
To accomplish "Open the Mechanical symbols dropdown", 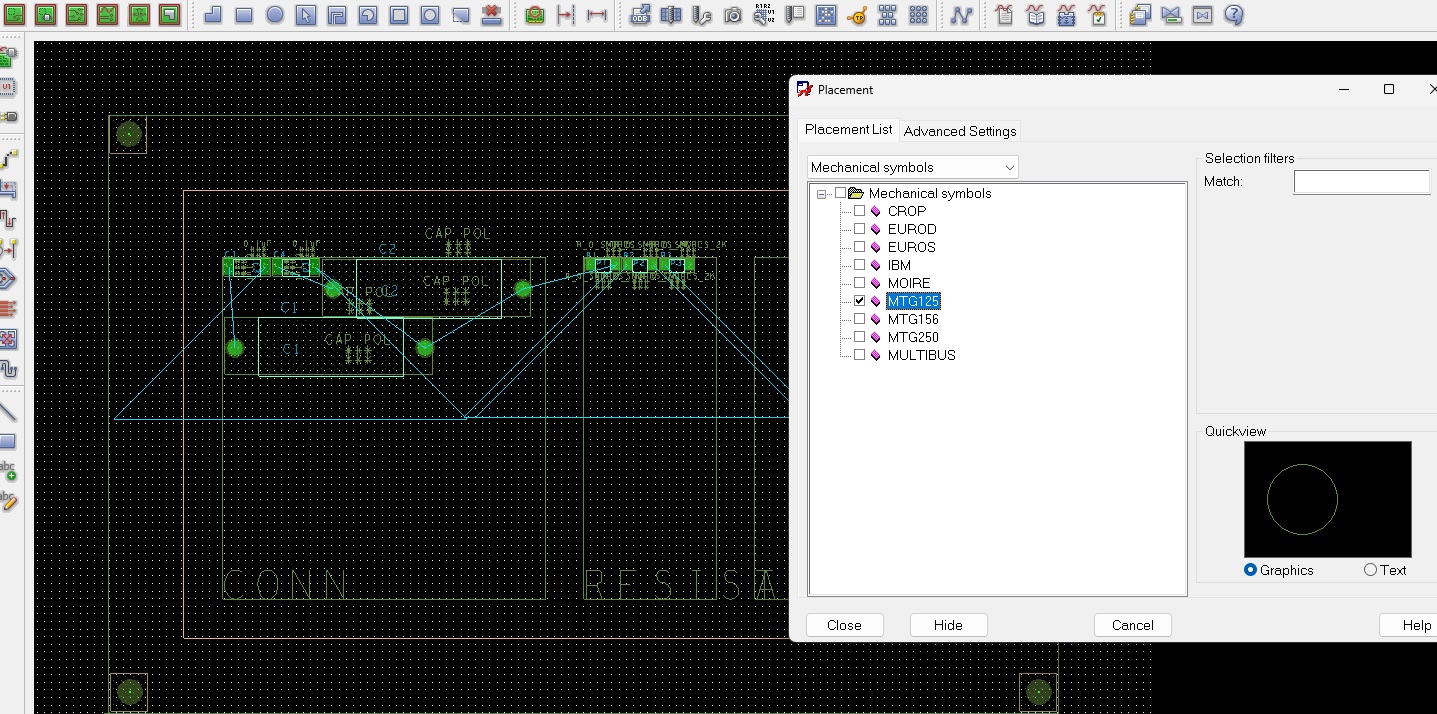I will (x=1009, y=167).
